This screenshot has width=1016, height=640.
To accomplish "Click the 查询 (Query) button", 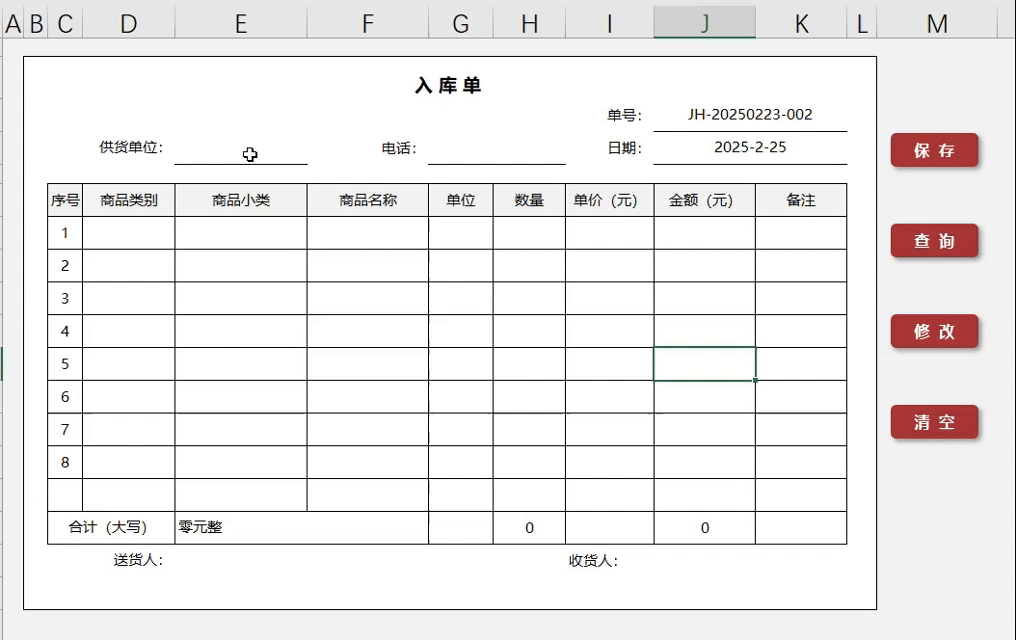I will [x=934, y=241].
